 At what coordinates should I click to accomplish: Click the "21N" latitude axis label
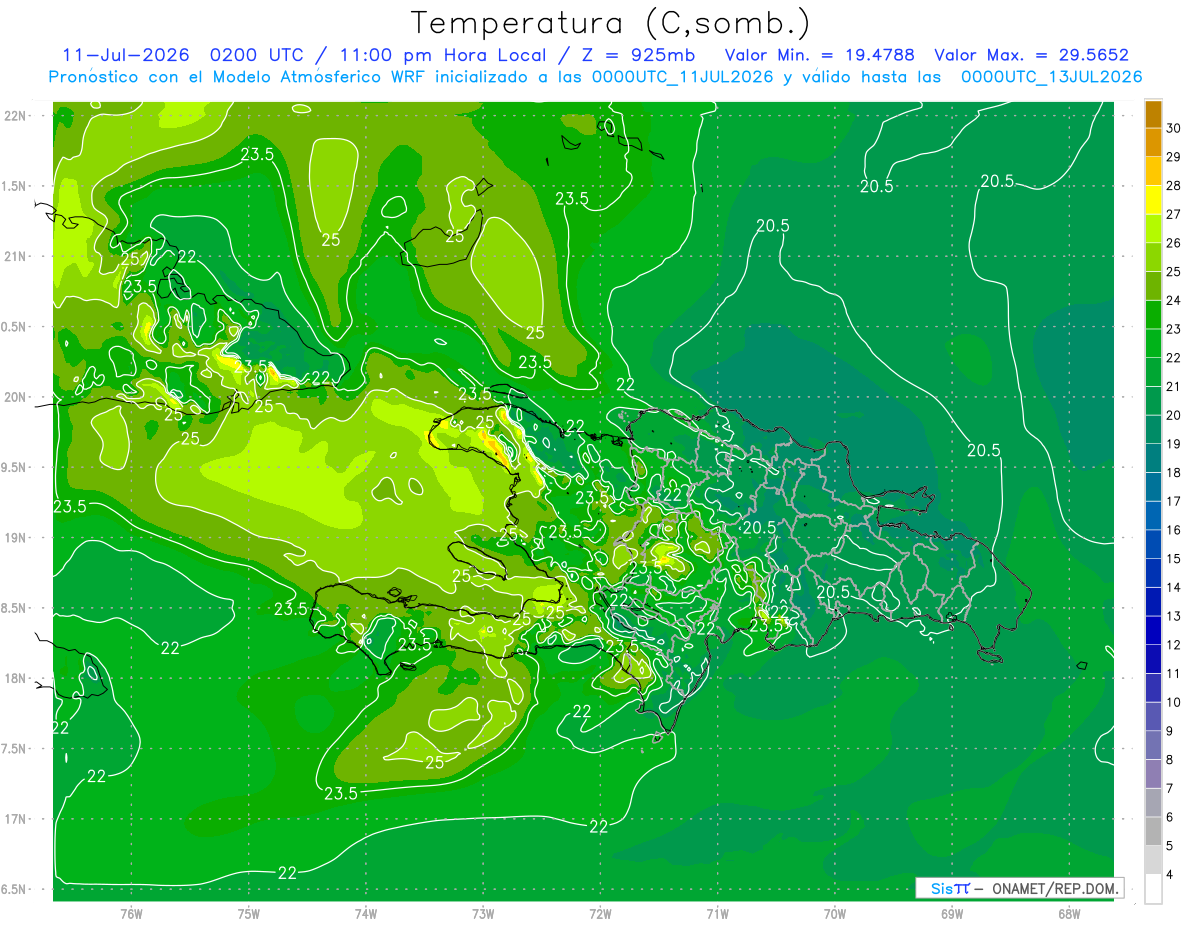tap(17, 256)
